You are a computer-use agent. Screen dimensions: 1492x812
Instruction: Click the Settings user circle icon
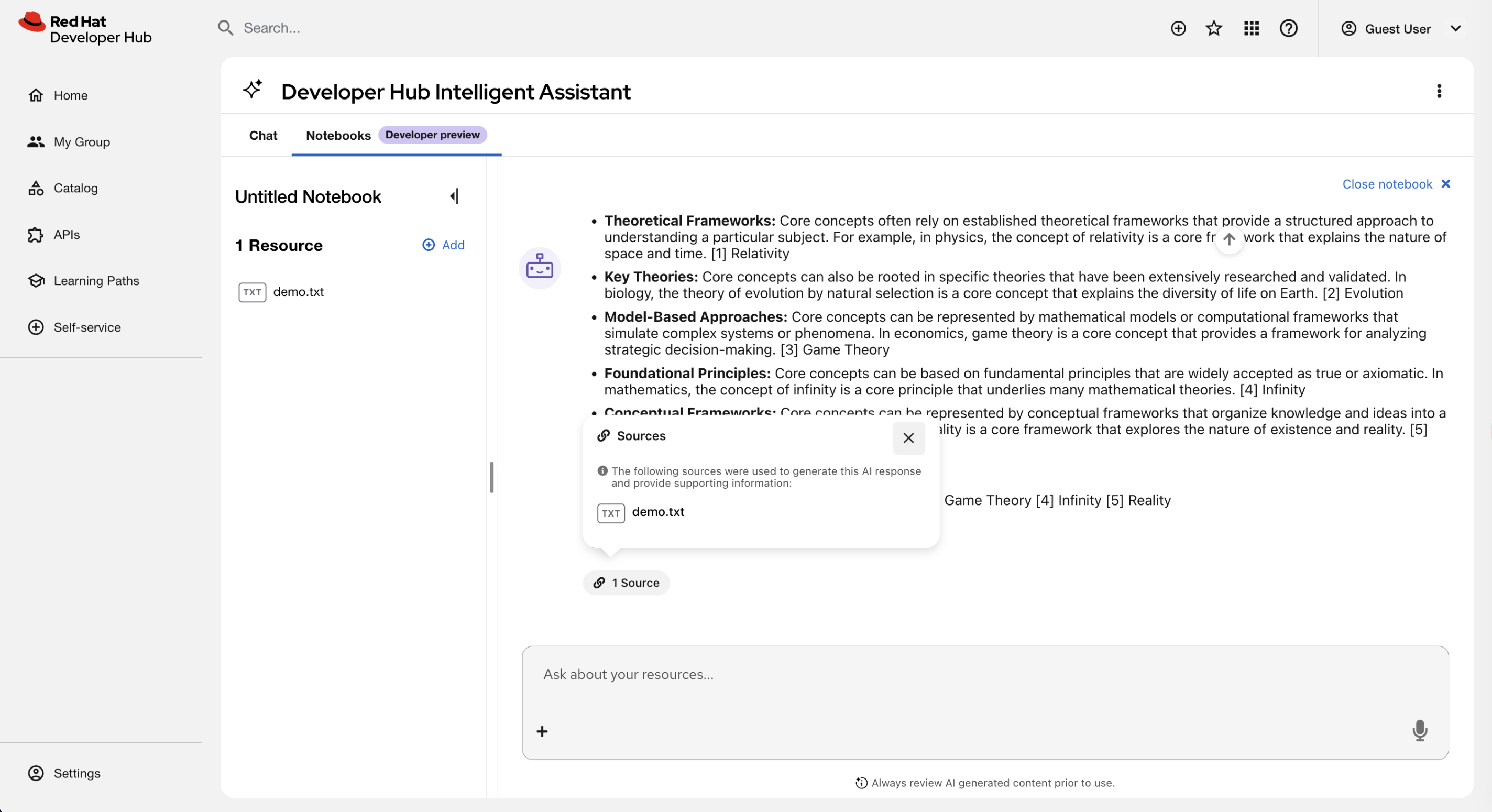click(36, 773)
